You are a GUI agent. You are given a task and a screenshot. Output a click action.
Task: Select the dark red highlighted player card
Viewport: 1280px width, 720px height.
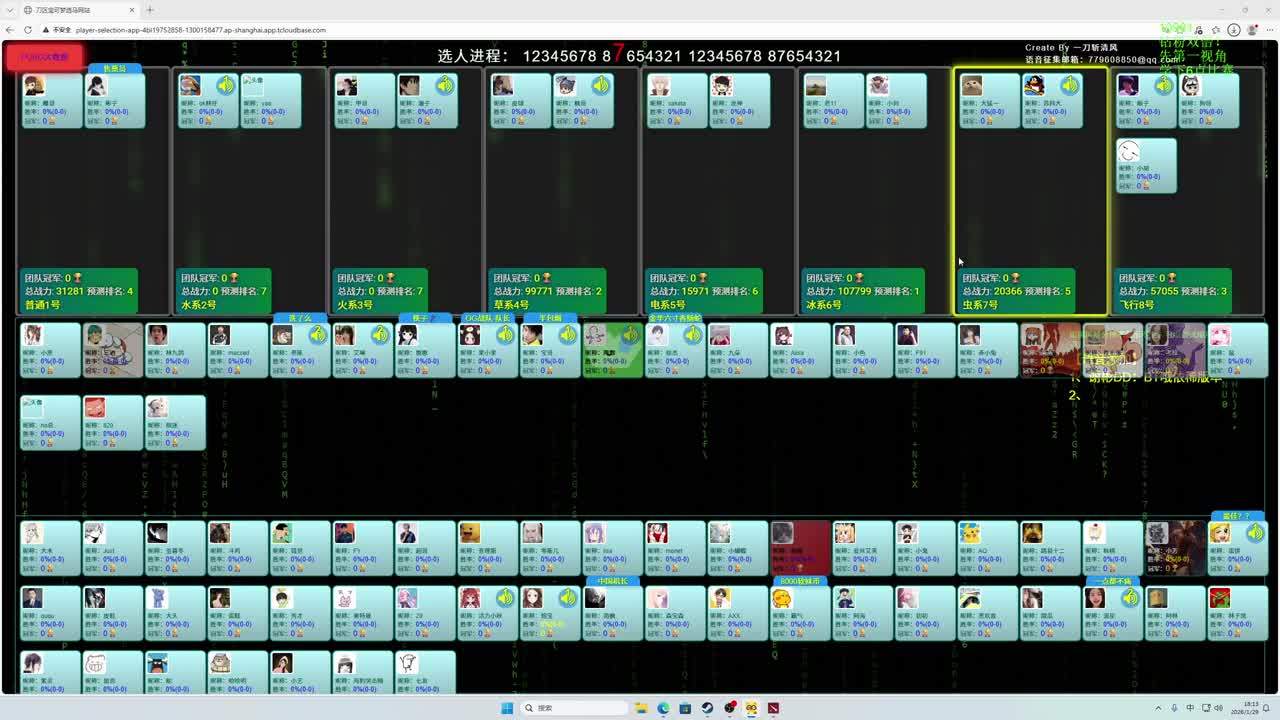799,547
